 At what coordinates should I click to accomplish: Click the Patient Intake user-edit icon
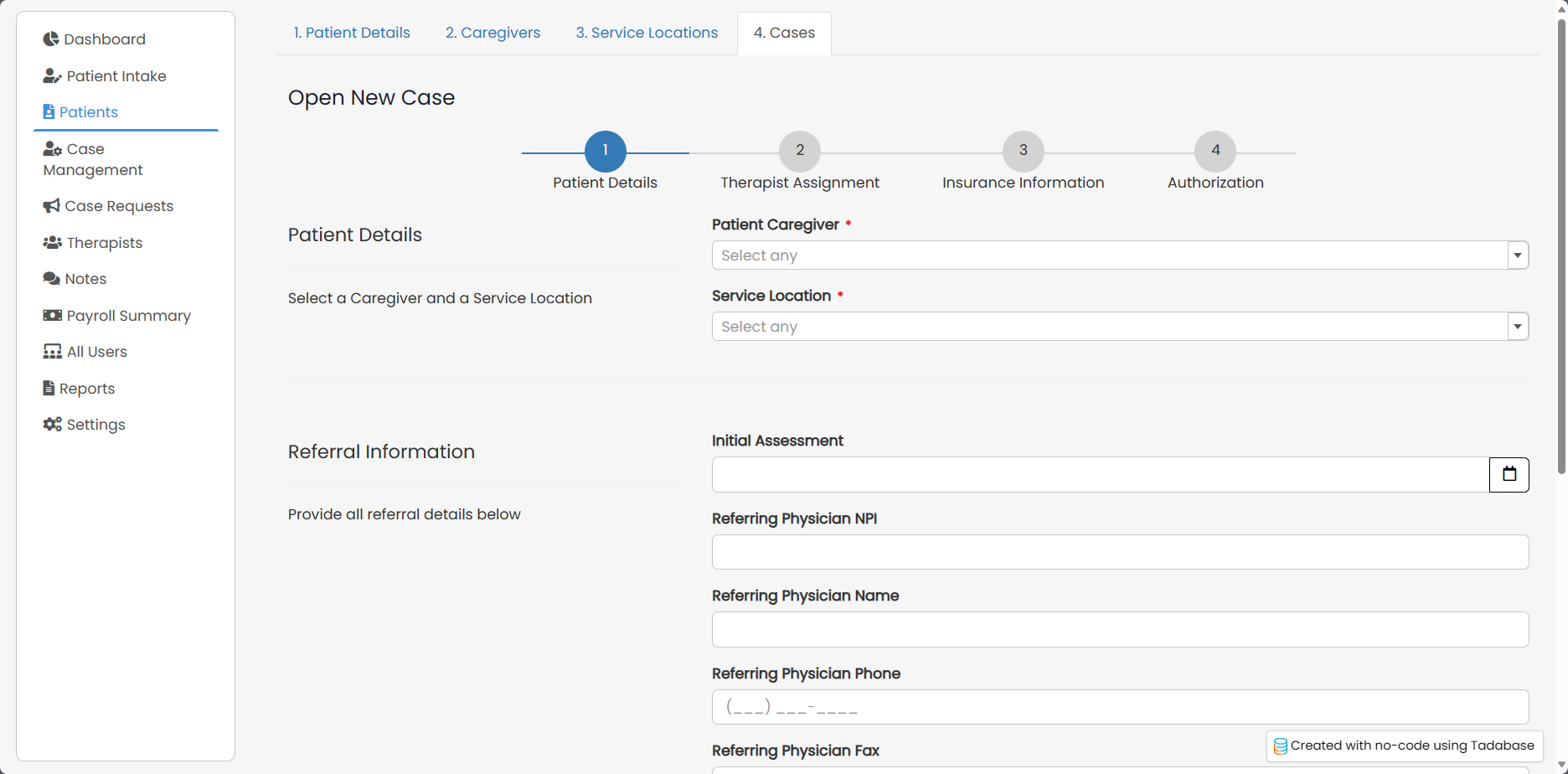pos(52,75)
